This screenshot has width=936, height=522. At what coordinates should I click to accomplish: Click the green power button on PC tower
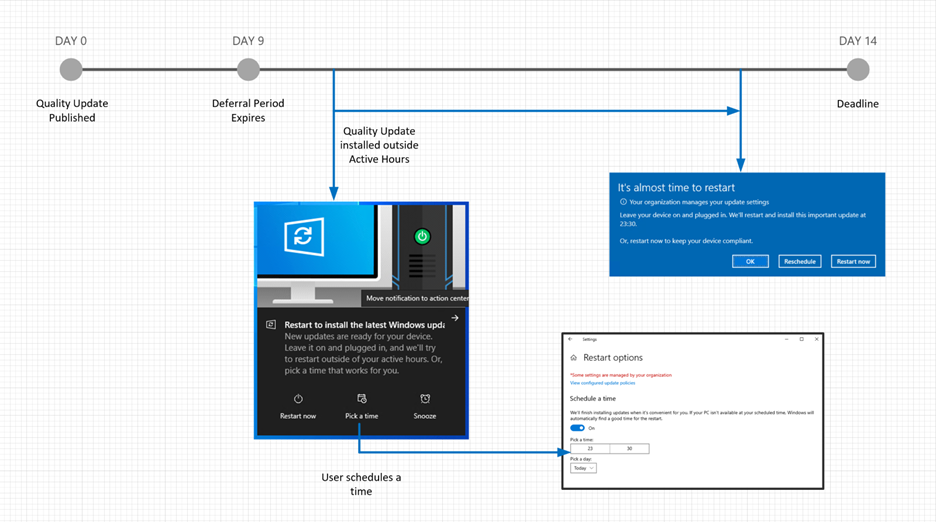[422, 237]
